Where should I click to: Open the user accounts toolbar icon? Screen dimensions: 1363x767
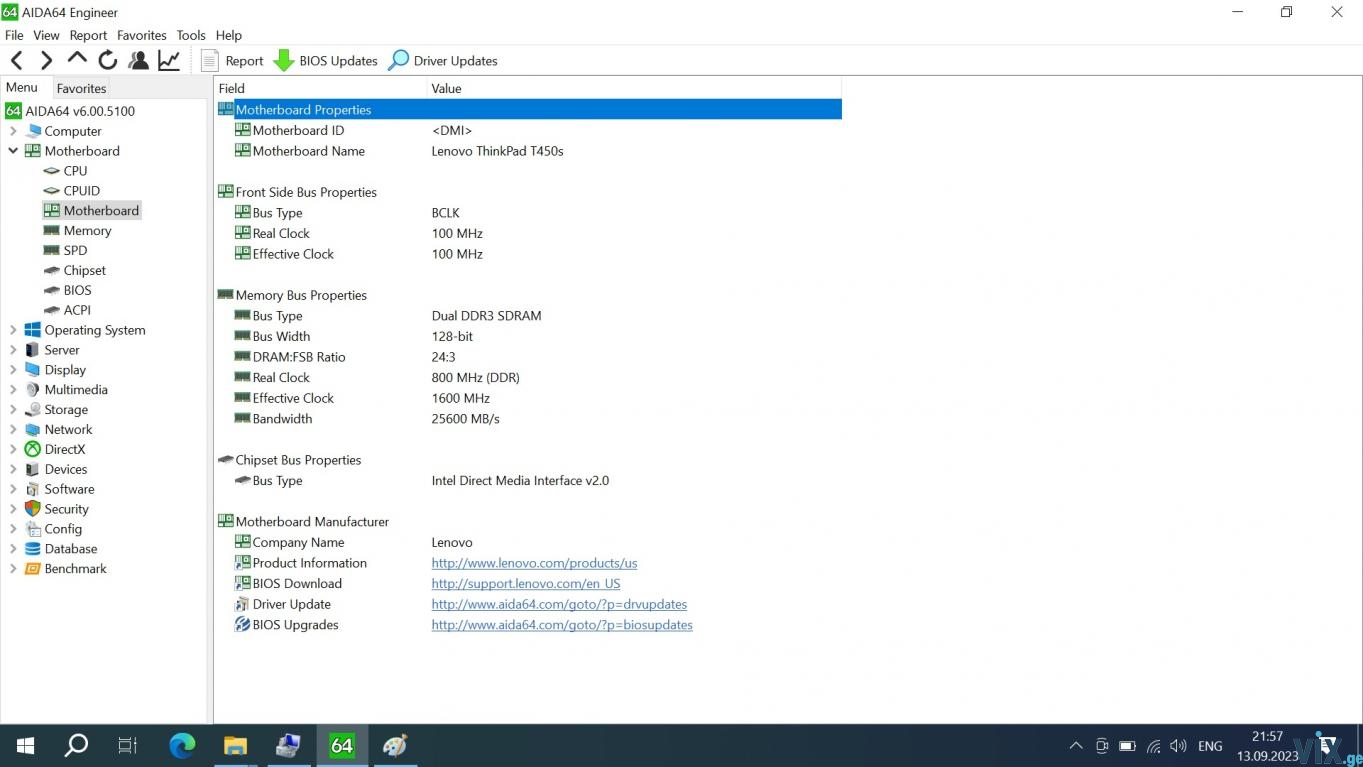click(x=139, y=61)
